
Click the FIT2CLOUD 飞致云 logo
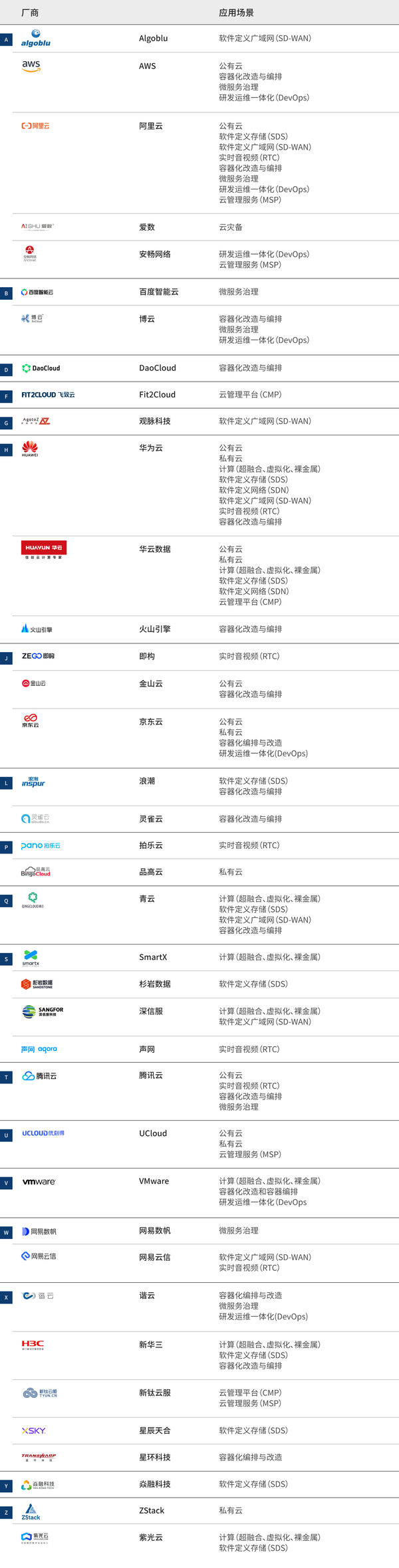pos(48,395)
